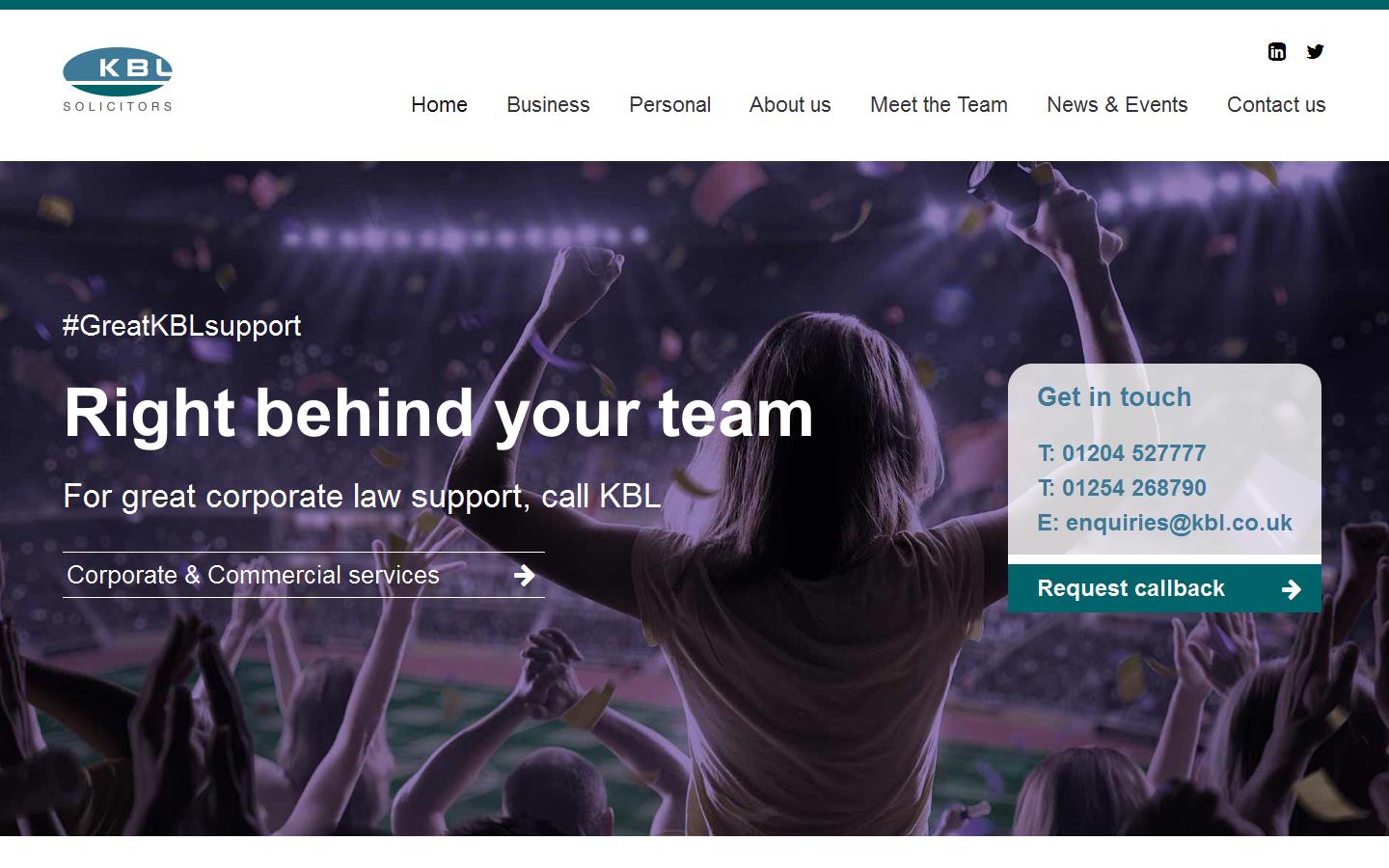Click arrow icon beside Corporate & Commercial services
This screenshot has height=868, width=1389.
tap(524, 576)
